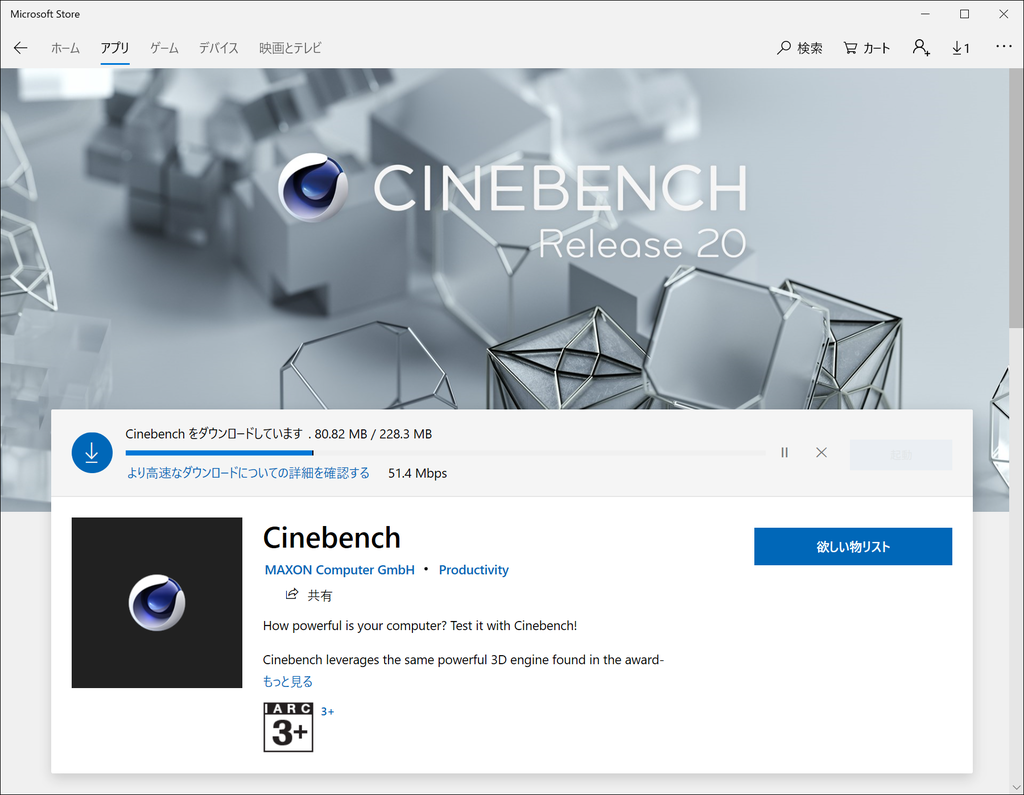This screenshot has width=1024, height=795.
Task: Click the Cinebench download progress bar
Action: pos(445,453)
